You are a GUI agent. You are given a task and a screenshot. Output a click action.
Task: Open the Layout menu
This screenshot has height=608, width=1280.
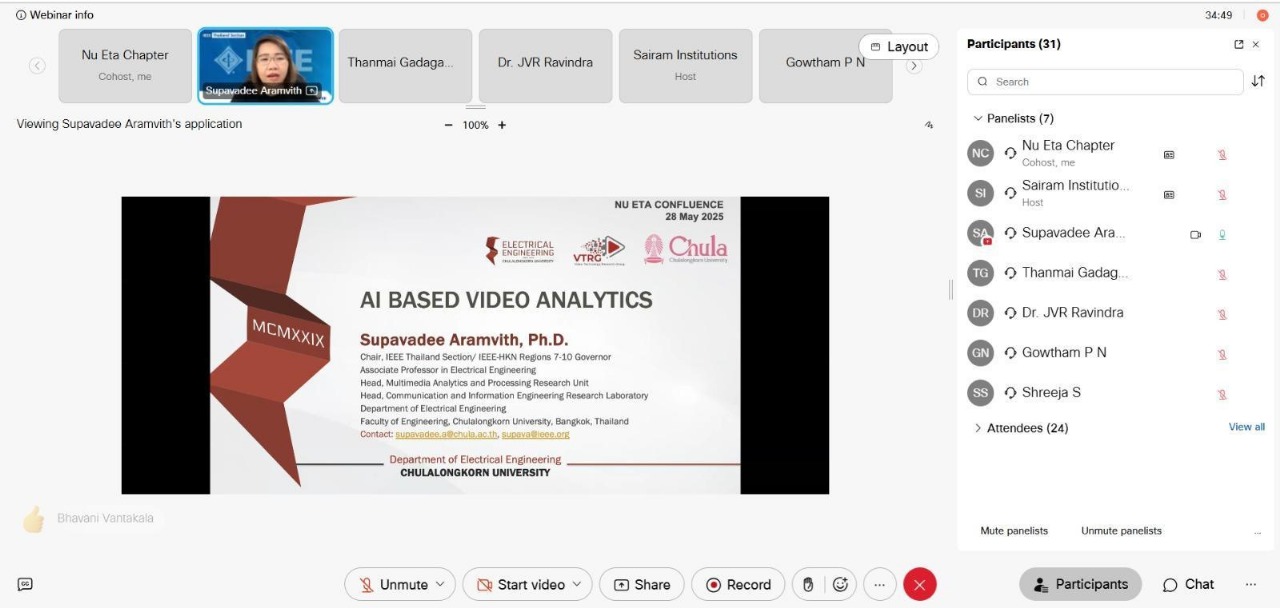[x=898, y=47]
